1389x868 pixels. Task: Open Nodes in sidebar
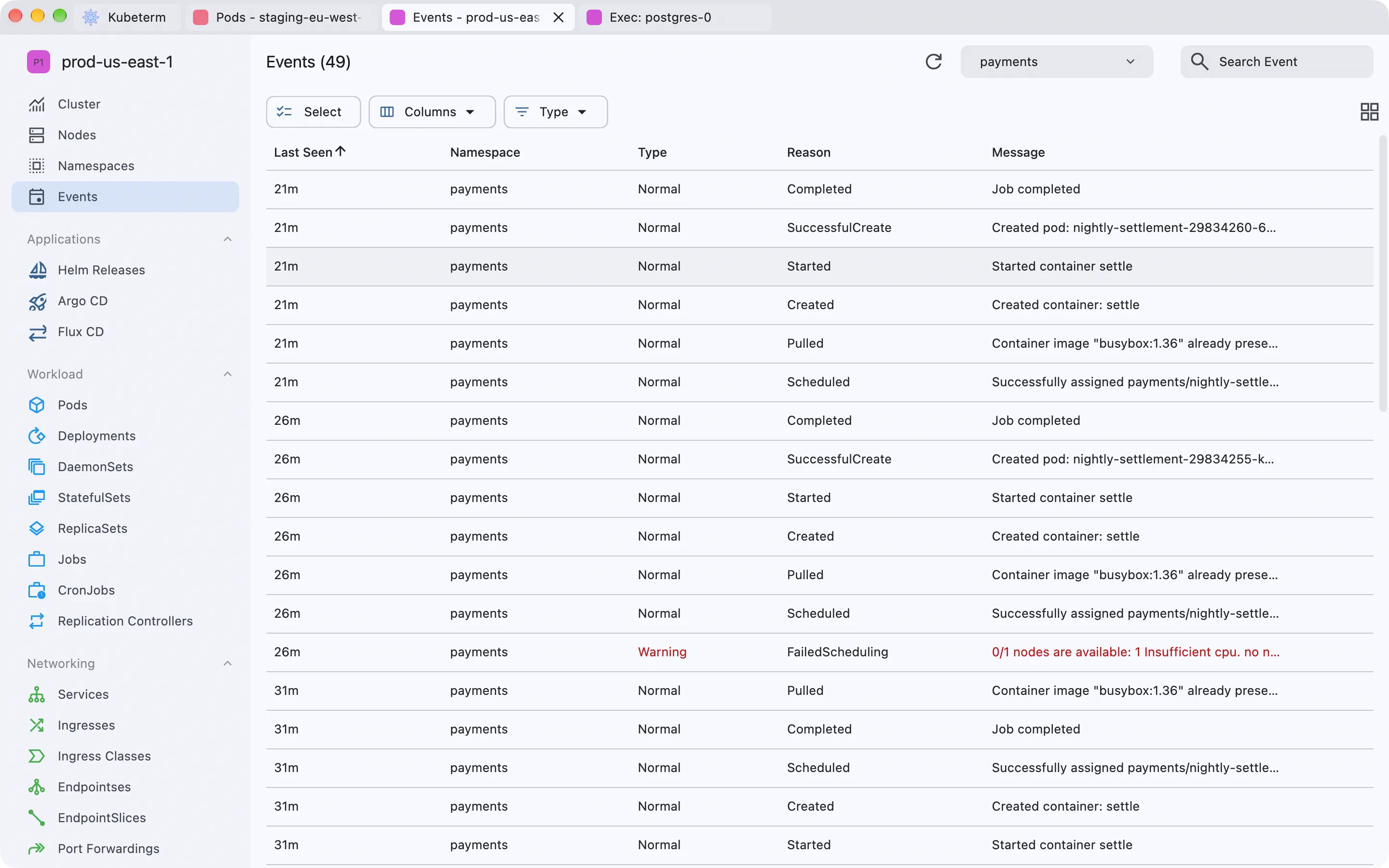(x=125, y=135)
